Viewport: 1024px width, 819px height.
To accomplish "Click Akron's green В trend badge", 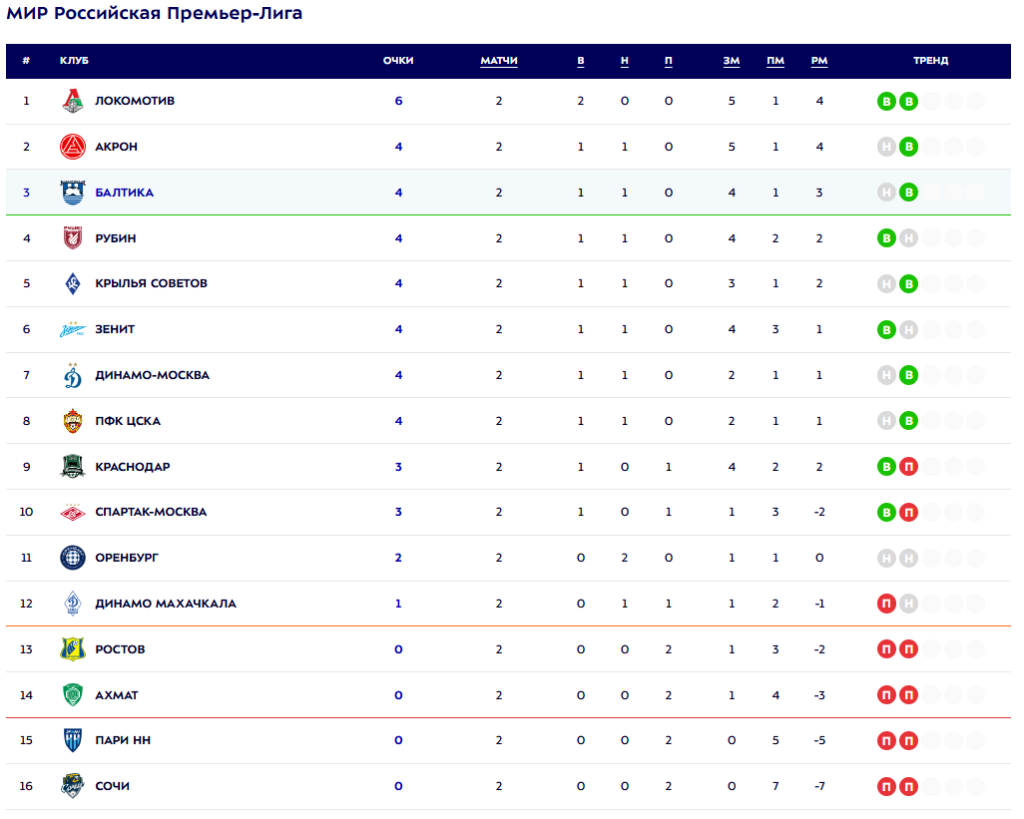I will pos(908,147).
